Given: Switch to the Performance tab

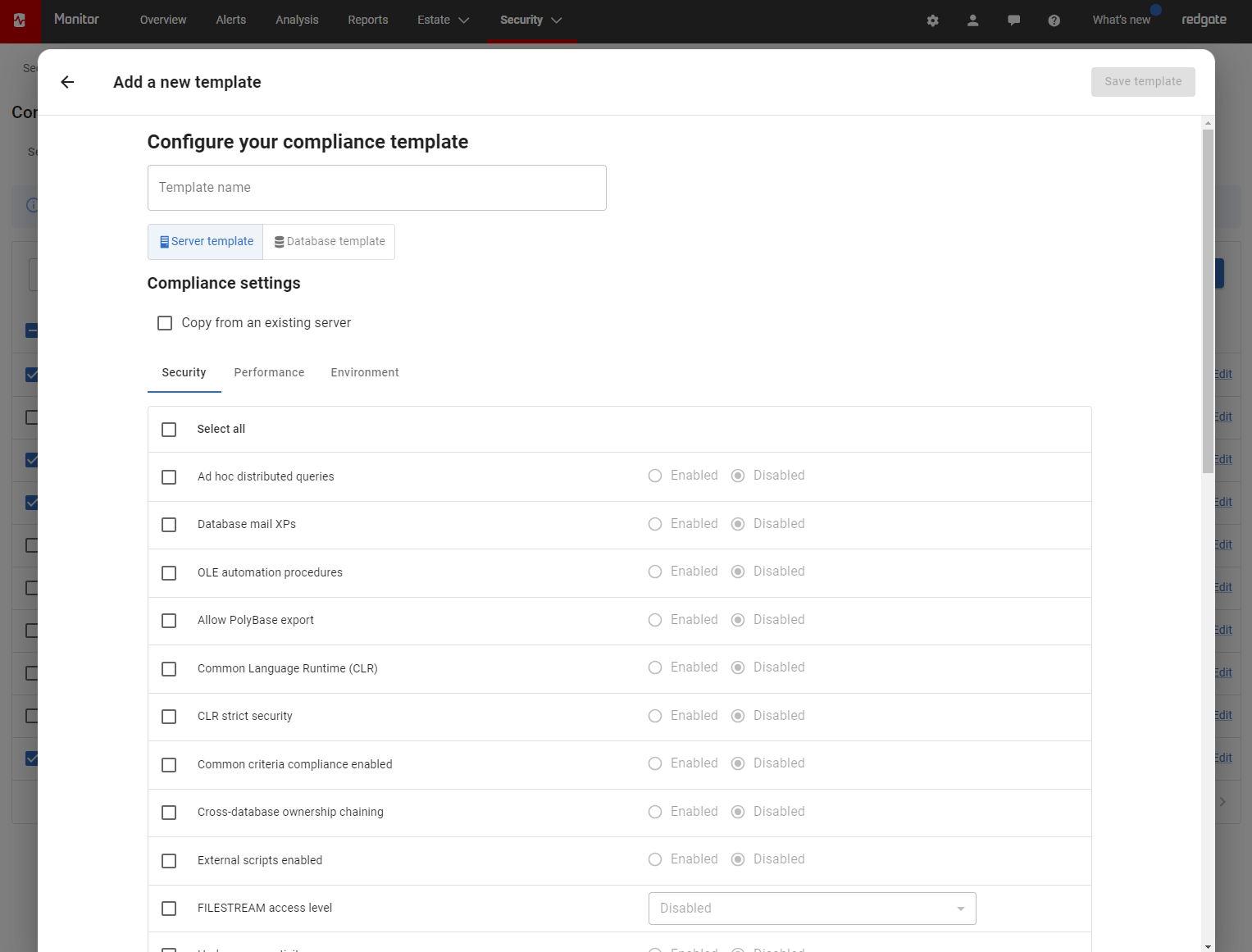Looking at the screenshot, I should (269, 373).
